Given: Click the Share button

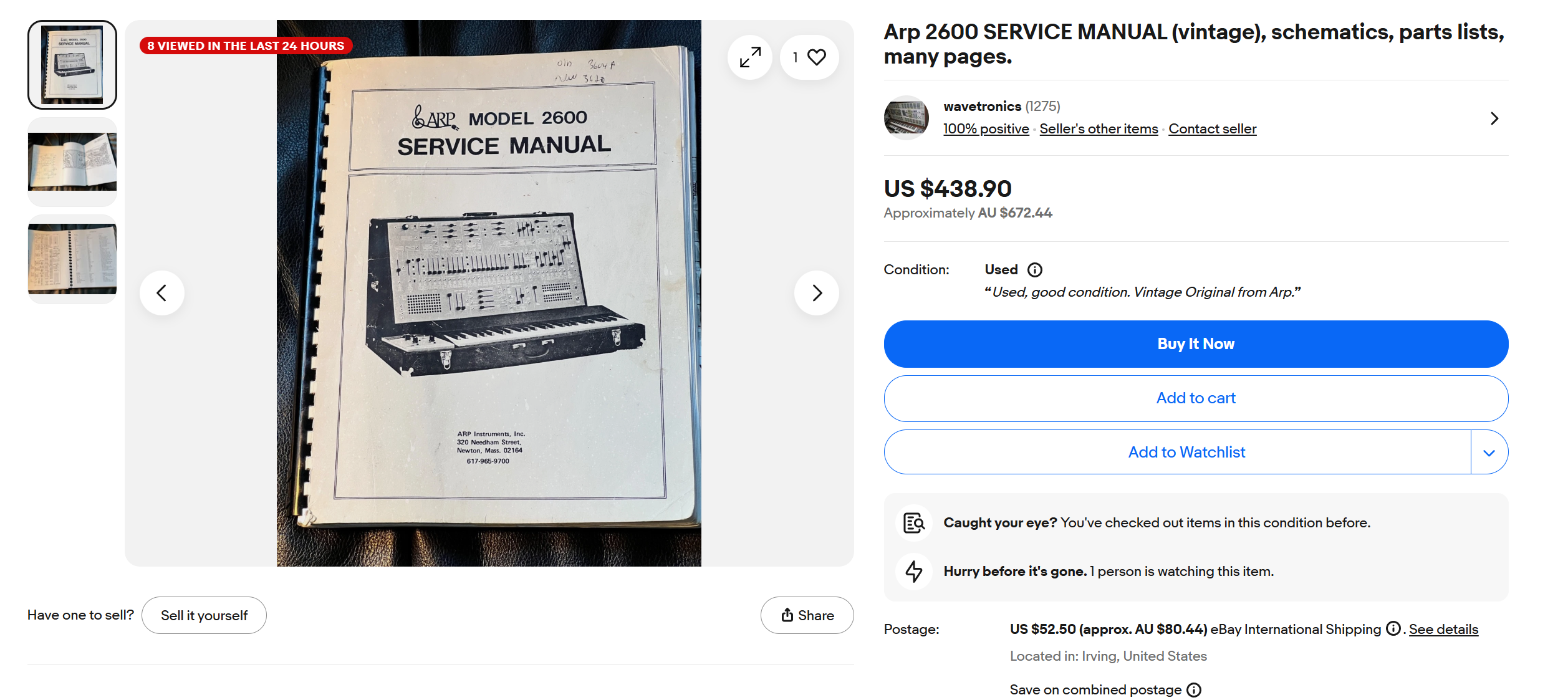Looking at the screenshot, I should tap(807, 615).
